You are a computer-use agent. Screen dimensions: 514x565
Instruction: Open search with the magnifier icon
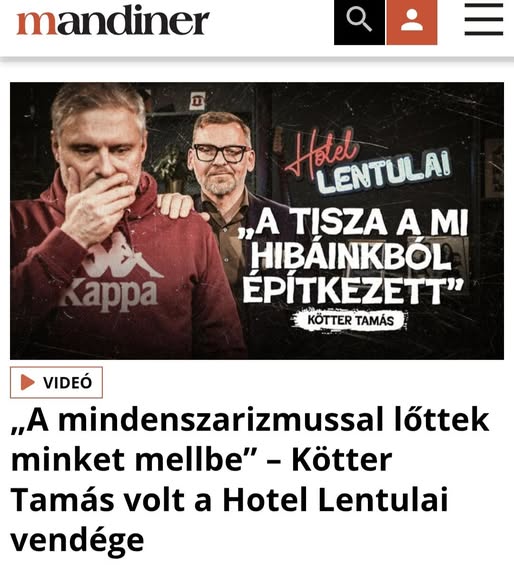tap(359, 22)
